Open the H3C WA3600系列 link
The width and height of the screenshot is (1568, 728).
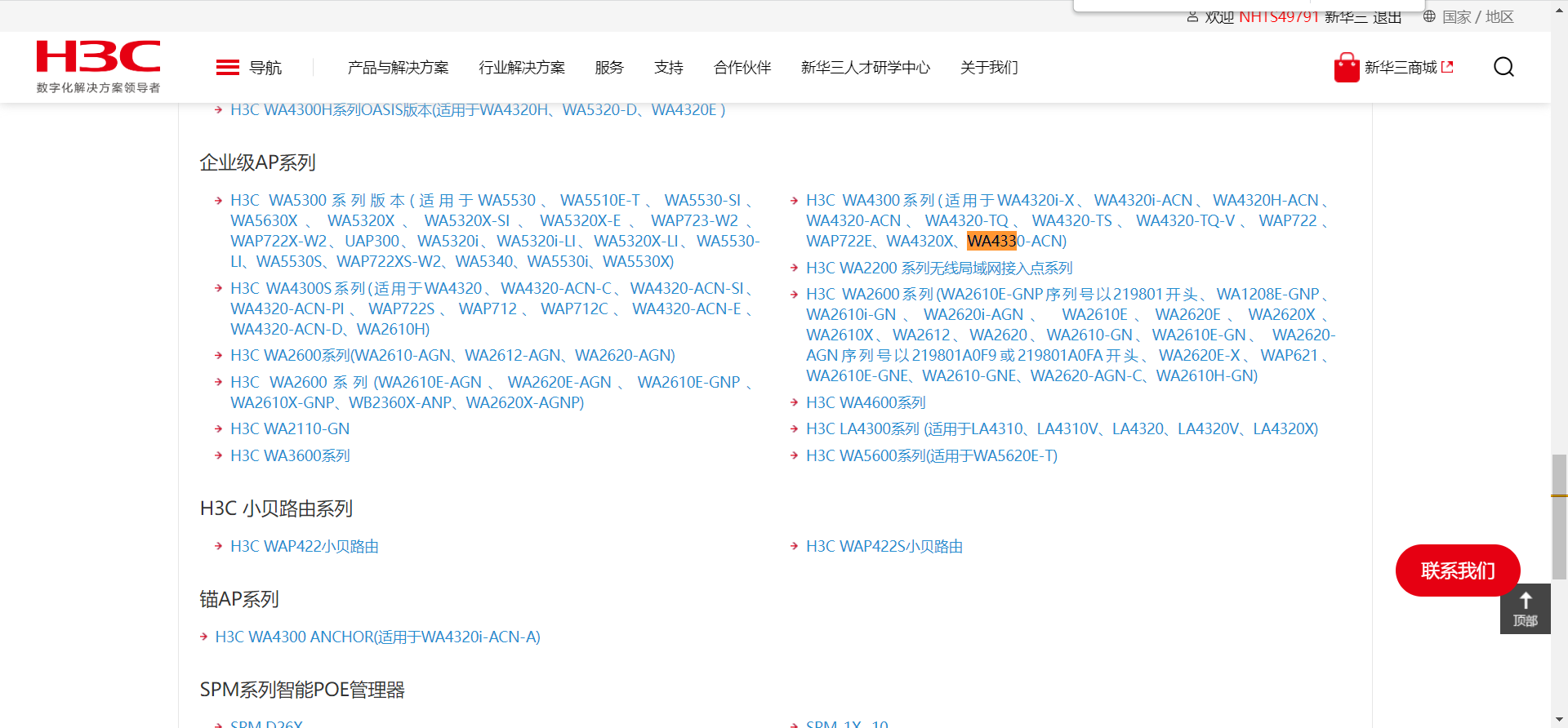click(x=290, y=456)
